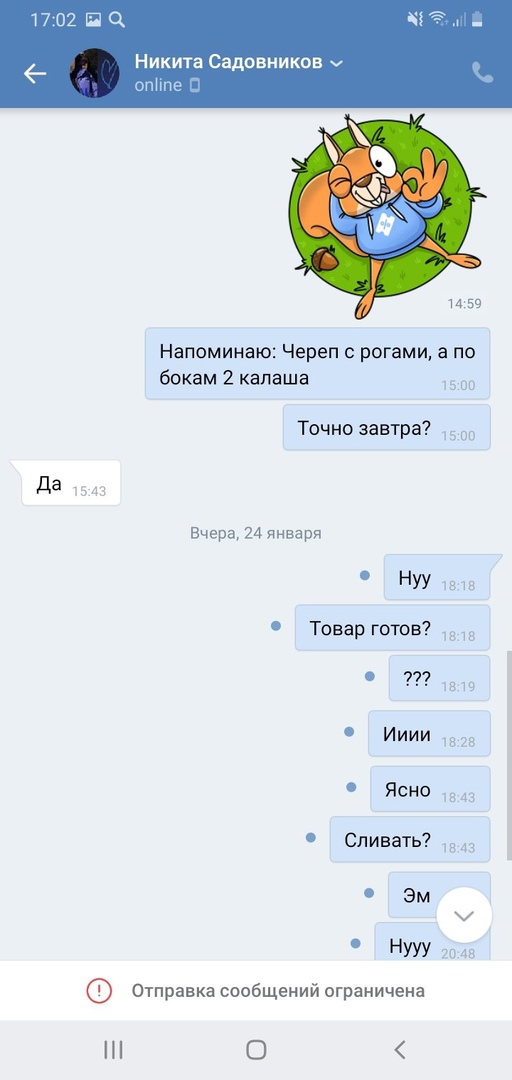Expand the chevron next to Никита Садовников
Image resolution: width=512 pixels, height=1080 pixels.
click(x=336, y=63)
